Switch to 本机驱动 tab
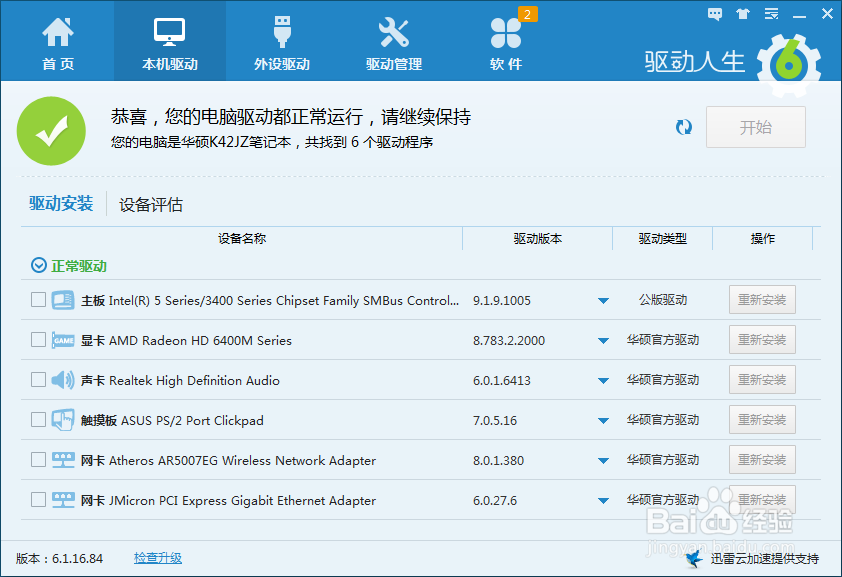The height and width of the screenshot is (577, 842). (x=170, y=41)
